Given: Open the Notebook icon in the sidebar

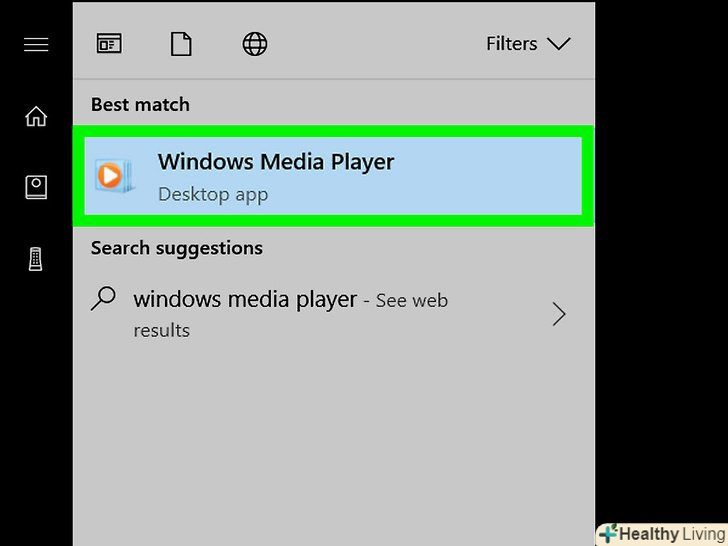Looking at the screenshot, I should click(x=36, y=187).
